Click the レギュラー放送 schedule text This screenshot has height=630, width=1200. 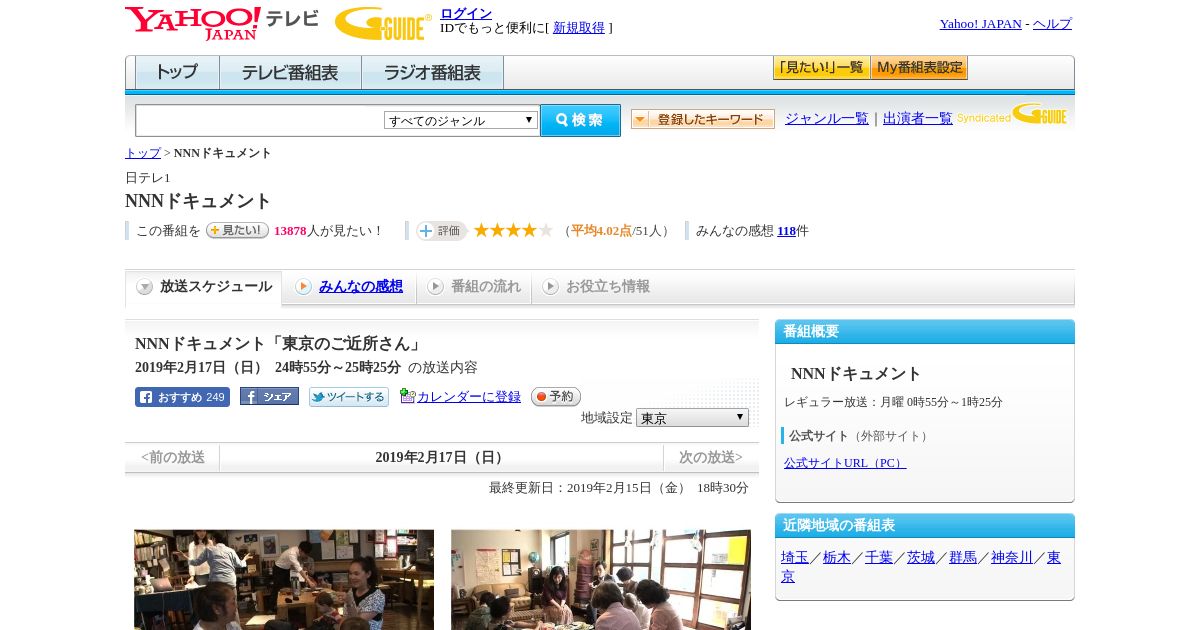(x=893, y=402)
